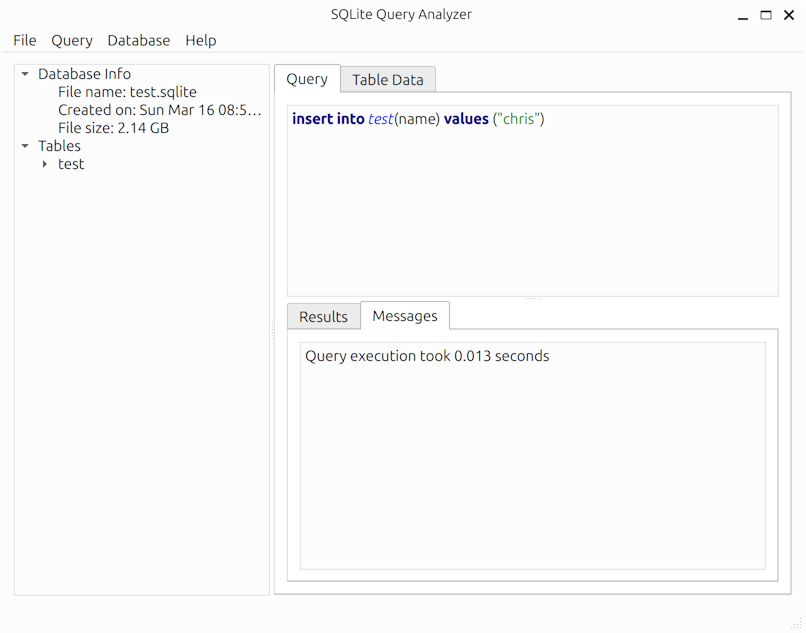Minimize the SQLite Query Analyzer window
Screen dimensions: 806x633
(743, 15)
